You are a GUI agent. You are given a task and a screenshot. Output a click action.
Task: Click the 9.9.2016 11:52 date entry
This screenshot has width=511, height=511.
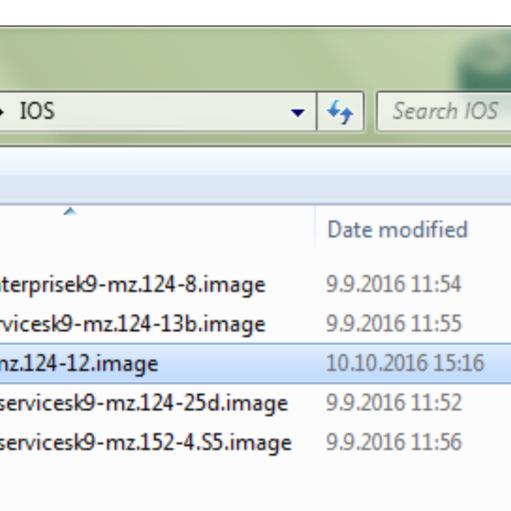click(394, 403)
